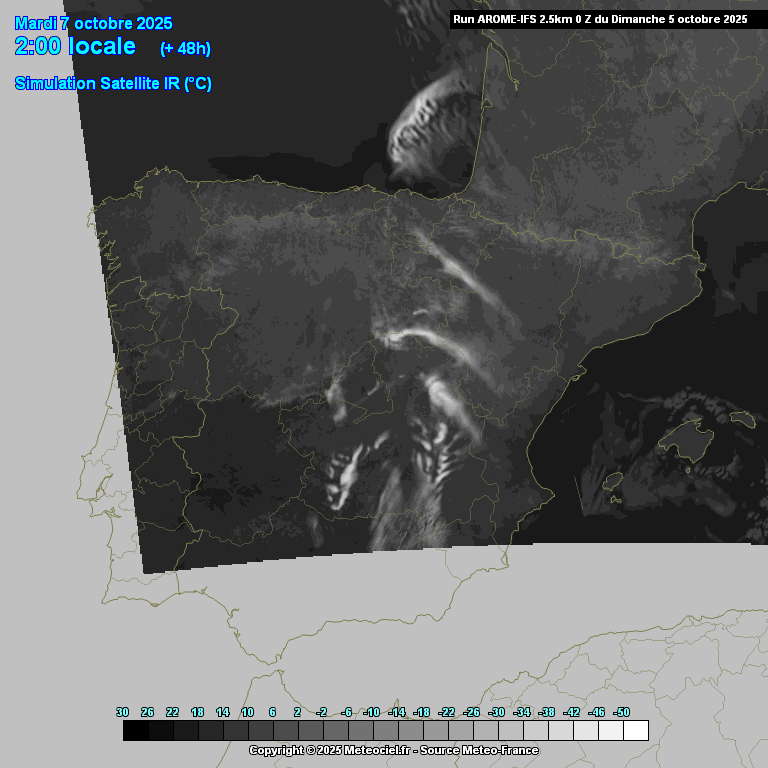Click the "Mardi 7 octobre 2025" date label
The width and height of the screenshot is (768, 768).
tap(93, 24)
